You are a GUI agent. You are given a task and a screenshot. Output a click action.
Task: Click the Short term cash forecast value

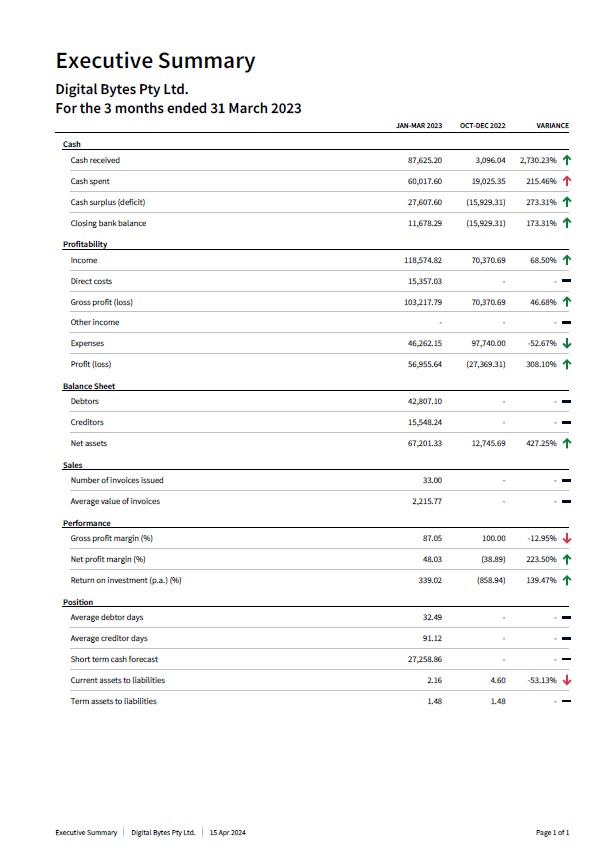(425, 659)
